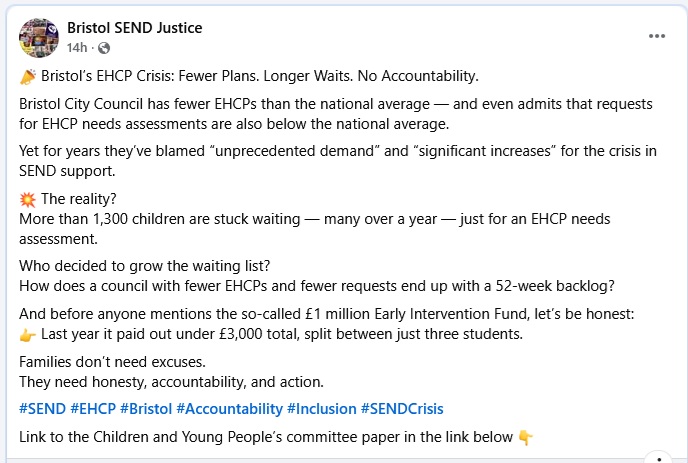Visit the #Inclusion hashtag
This screenshot has width=688, height=463.
pos(320,409)
